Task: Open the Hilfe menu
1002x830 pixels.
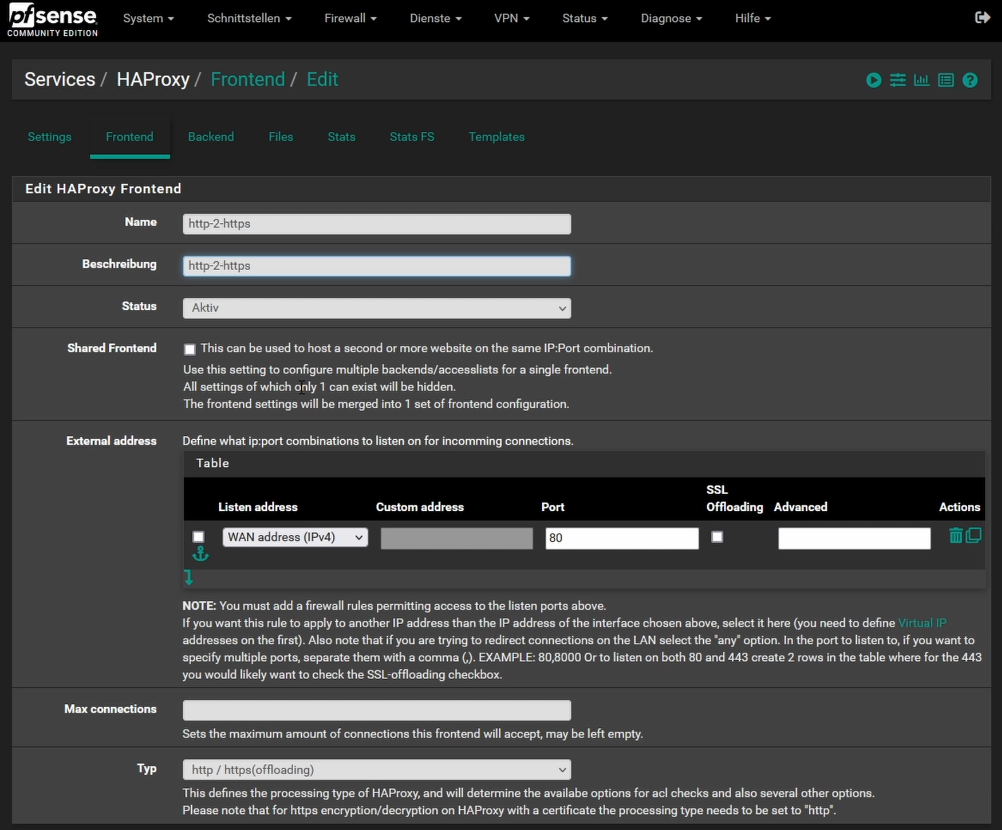Action: point(753,18)
